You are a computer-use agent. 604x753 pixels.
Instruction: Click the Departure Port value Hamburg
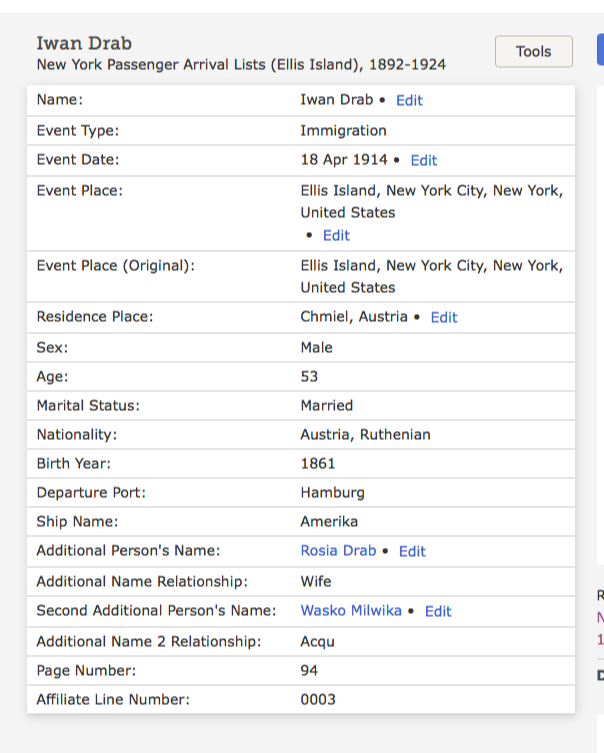[332, 492]
